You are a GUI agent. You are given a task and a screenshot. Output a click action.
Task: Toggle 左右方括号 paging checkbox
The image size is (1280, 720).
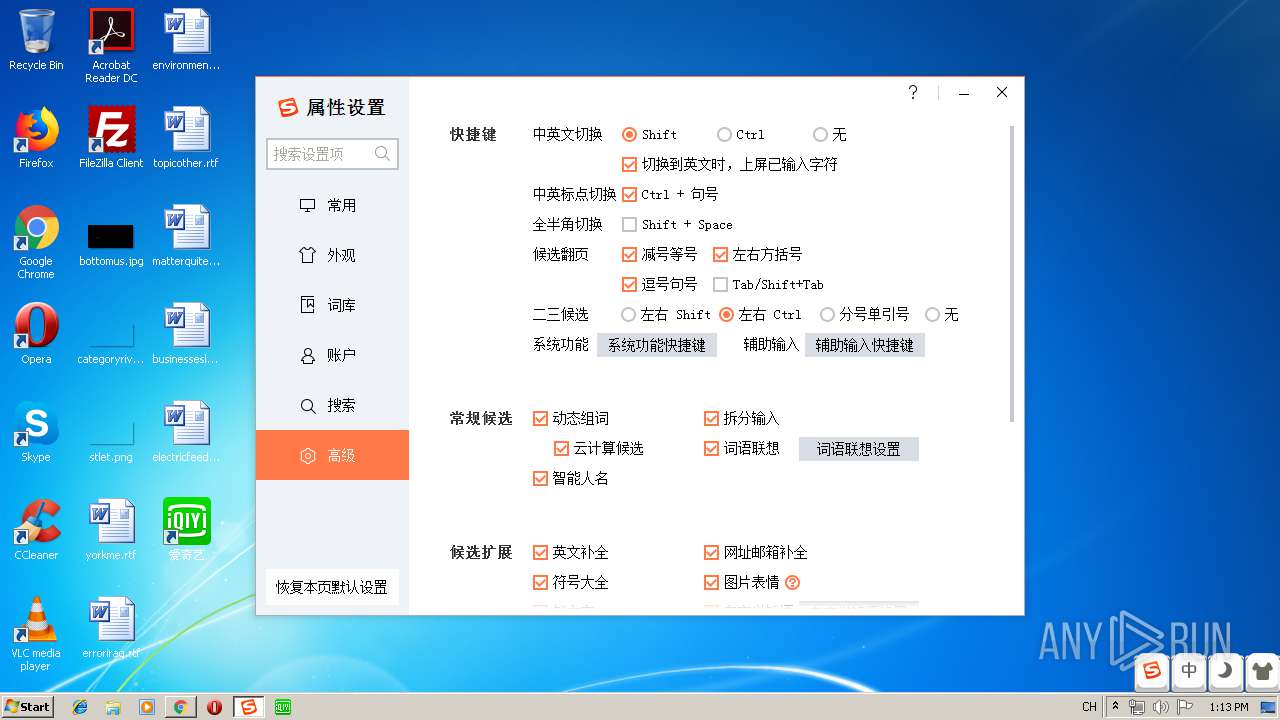pos(720,254)
